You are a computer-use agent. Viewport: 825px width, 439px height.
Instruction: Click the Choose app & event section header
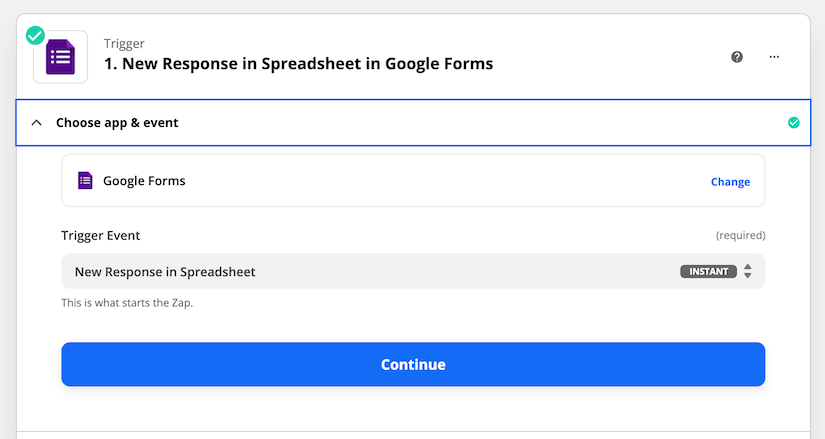click(413, 123)
